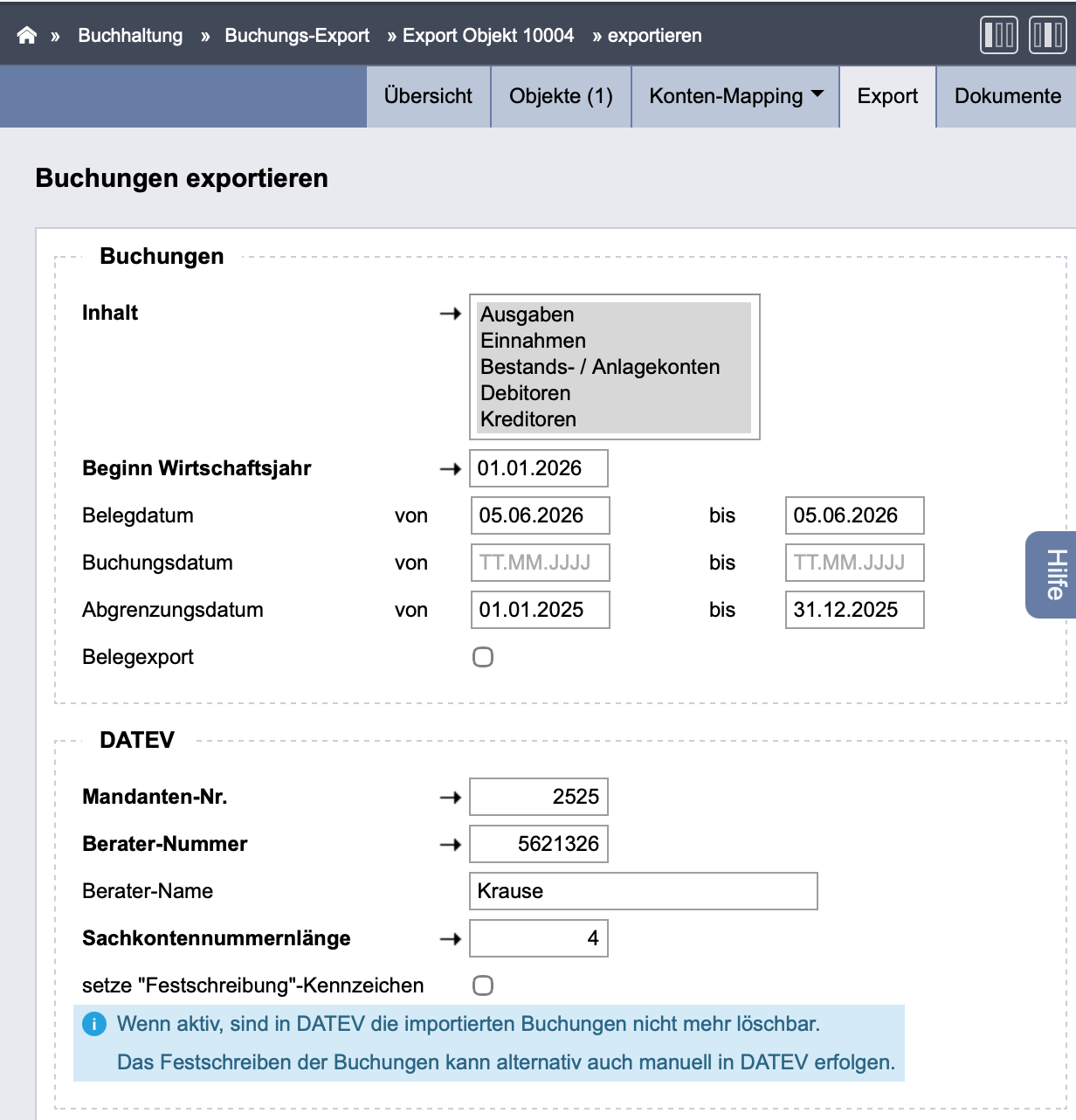Enable the Festschreibung-Kennzeichen checkbox

tap(483, 985)
